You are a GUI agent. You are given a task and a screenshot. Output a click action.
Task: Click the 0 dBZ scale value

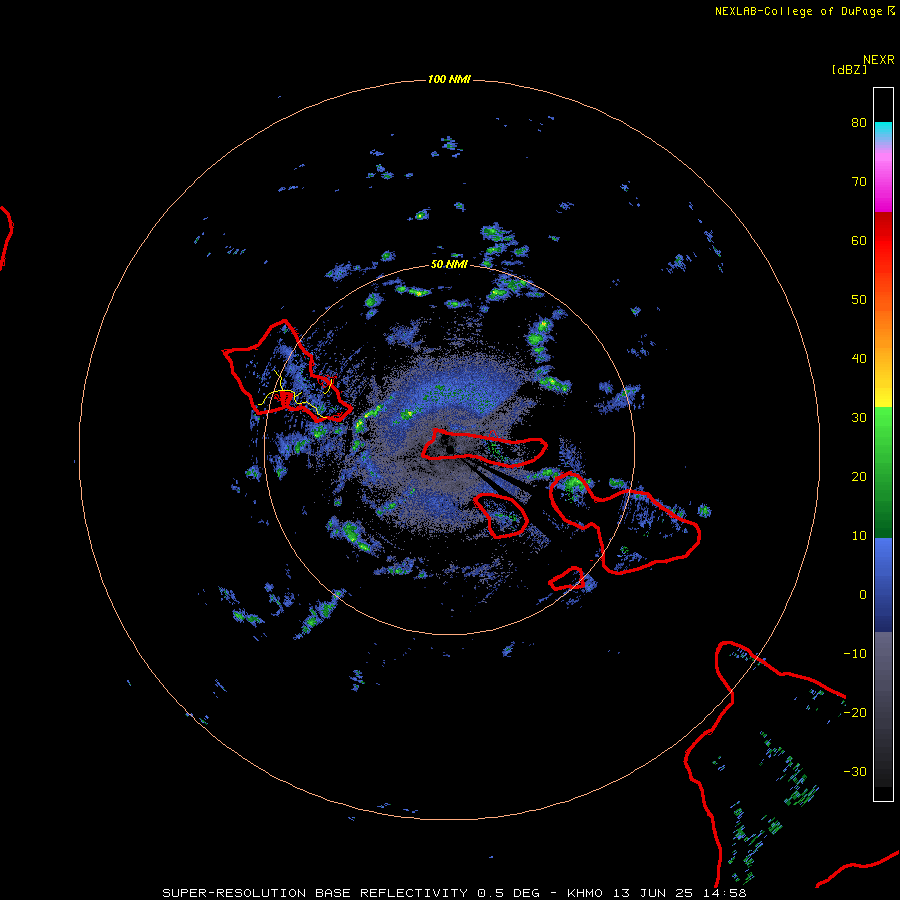click(x=863, y=595)
